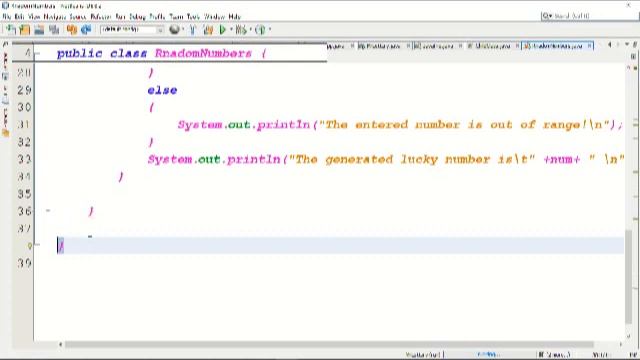
Task: Click the blue progress link in the status bar
Action: pos(488,354)
